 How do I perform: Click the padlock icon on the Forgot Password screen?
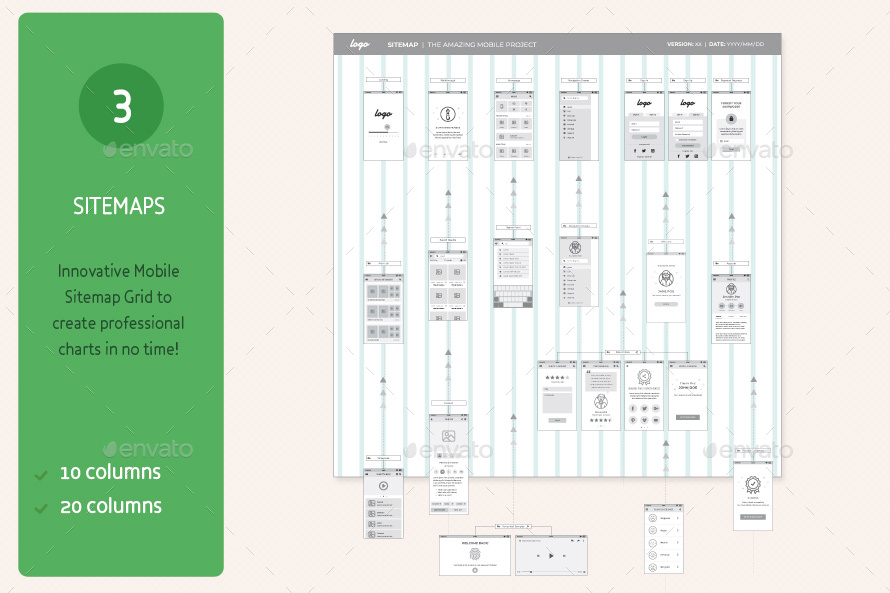click(x=731, y=118)
